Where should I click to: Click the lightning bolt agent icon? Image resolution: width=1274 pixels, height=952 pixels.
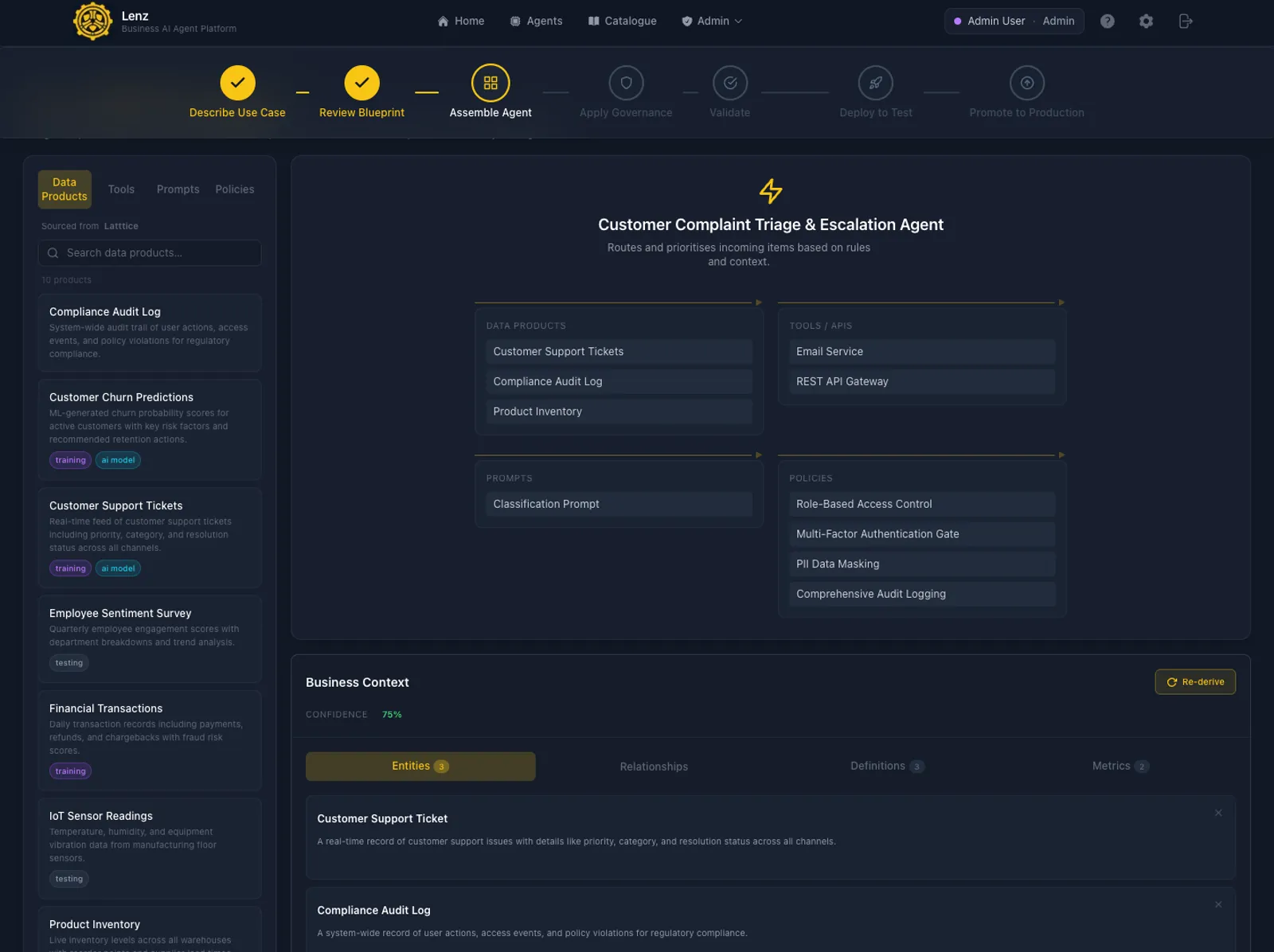[771, 191]
